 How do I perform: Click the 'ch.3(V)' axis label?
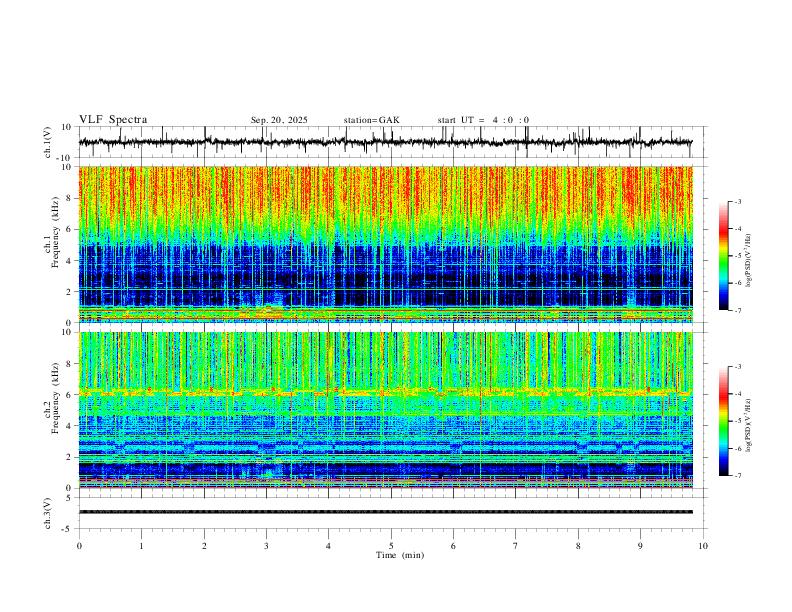tap(48, 513)
